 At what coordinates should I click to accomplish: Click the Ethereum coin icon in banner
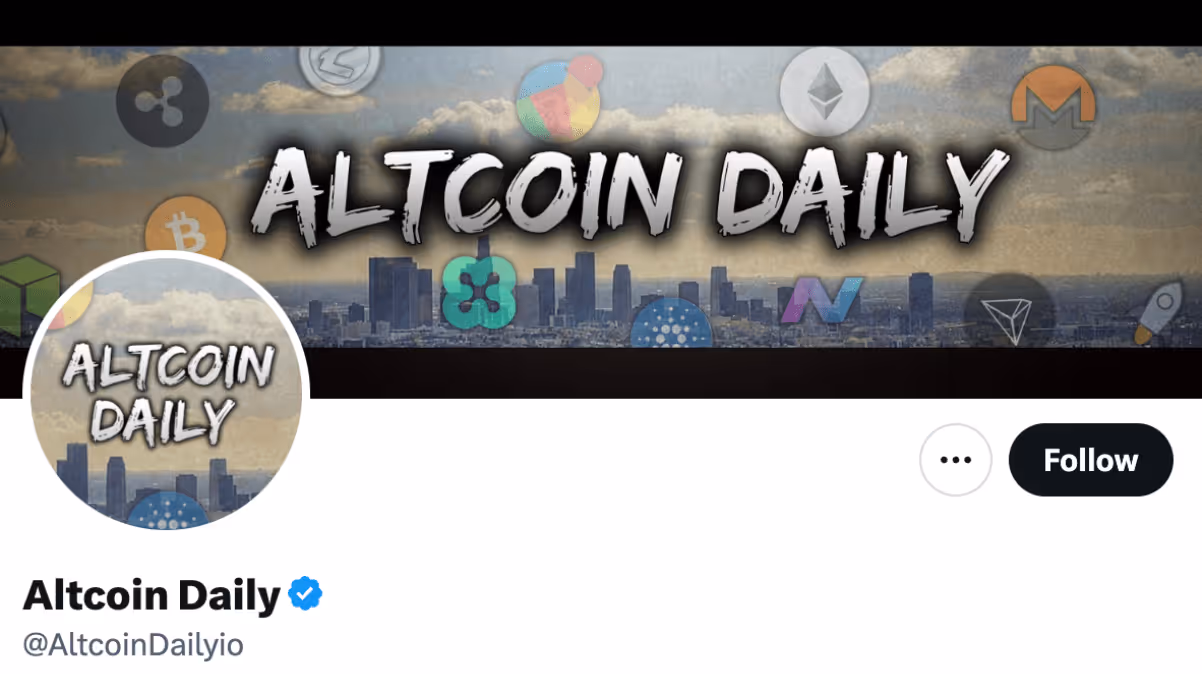825,92
